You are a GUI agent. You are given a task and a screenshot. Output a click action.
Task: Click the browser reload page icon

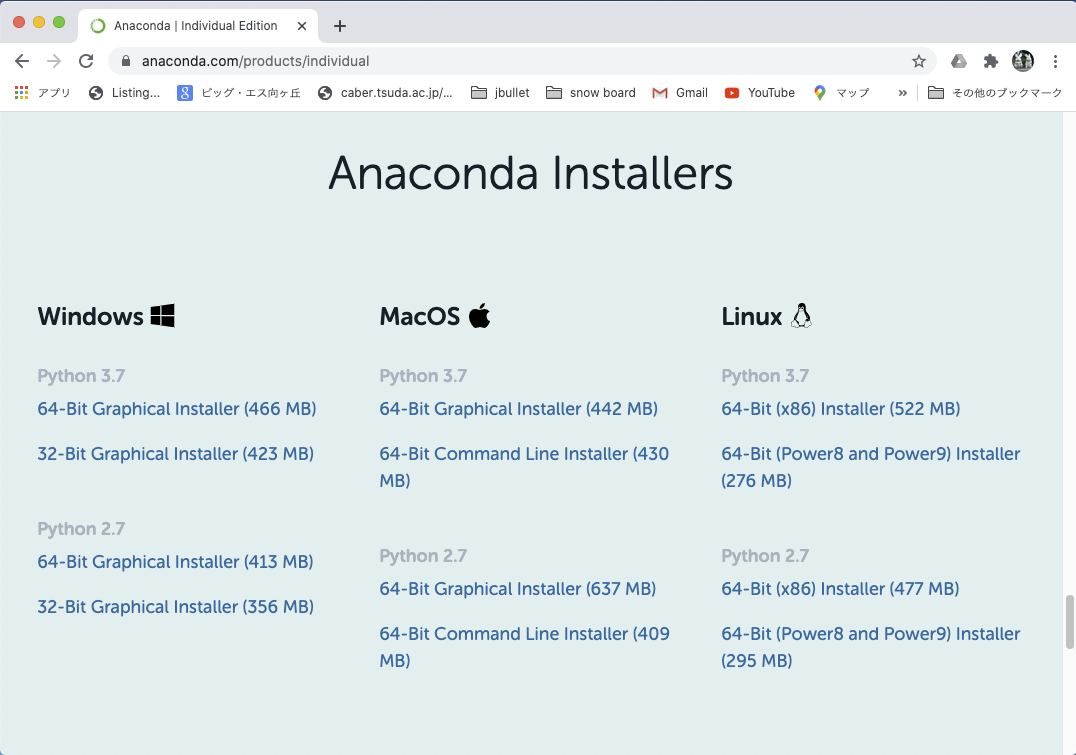[86, 61]
